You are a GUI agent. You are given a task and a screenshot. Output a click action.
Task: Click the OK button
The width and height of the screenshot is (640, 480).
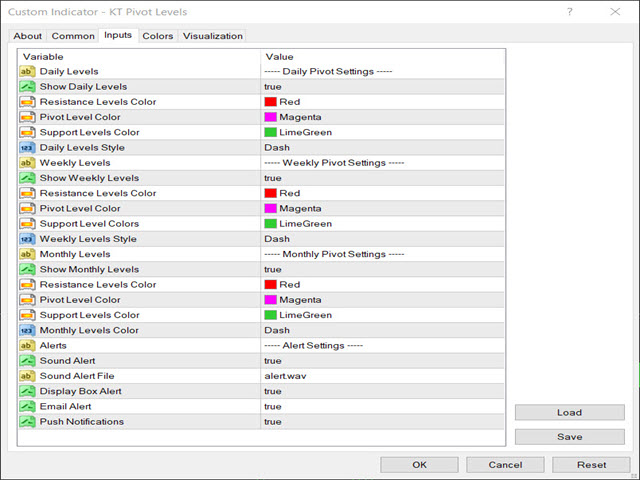tap(419, 464)
